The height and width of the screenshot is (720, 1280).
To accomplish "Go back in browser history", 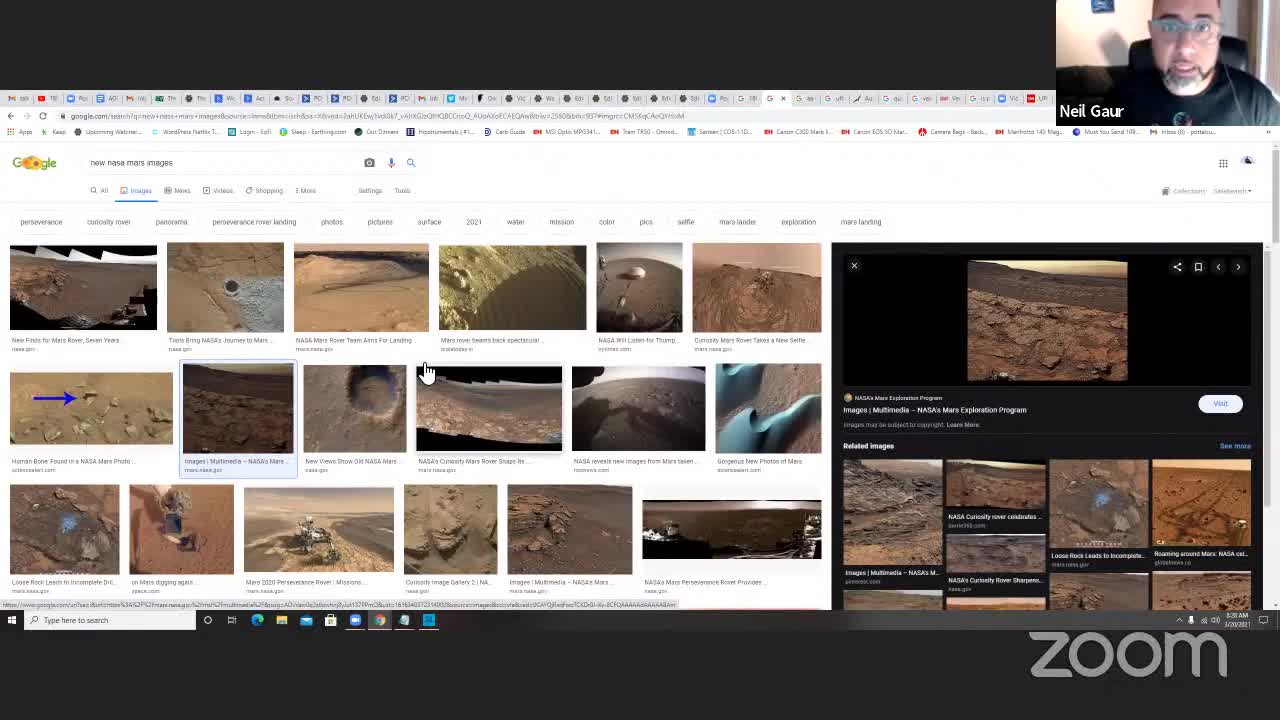I will 10,116.
